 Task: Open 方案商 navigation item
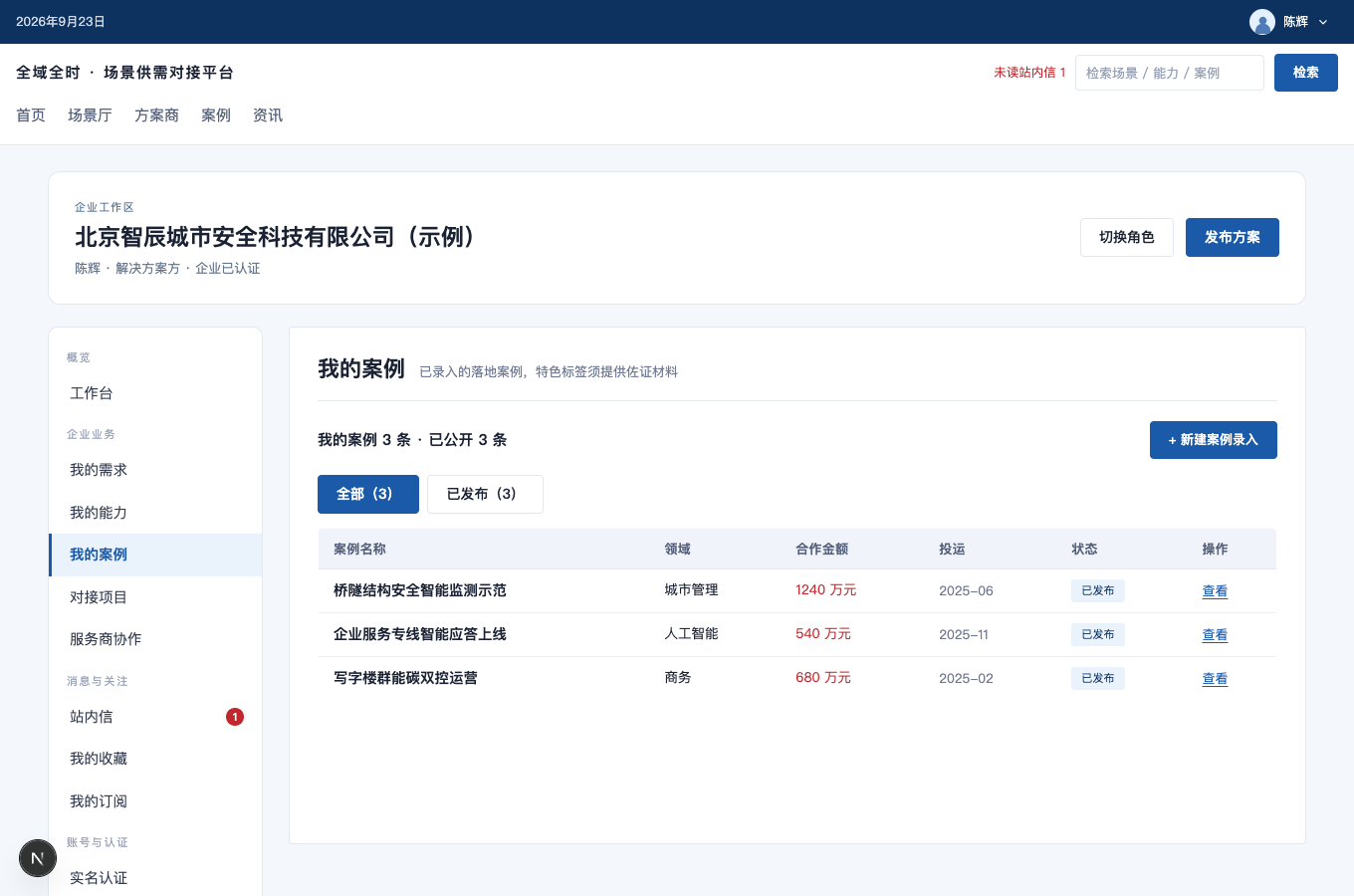click(x=156, y=115)
